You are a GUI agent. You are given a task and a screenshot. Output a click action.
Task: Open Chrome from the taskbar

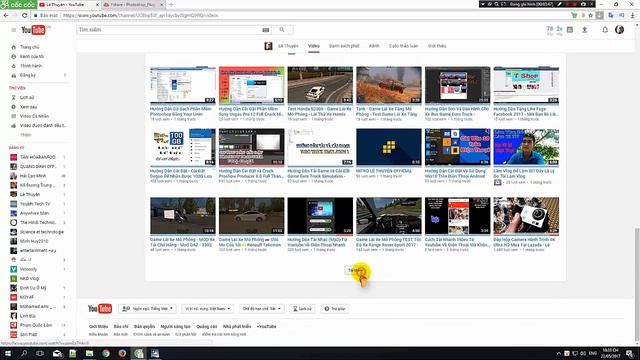106,353
